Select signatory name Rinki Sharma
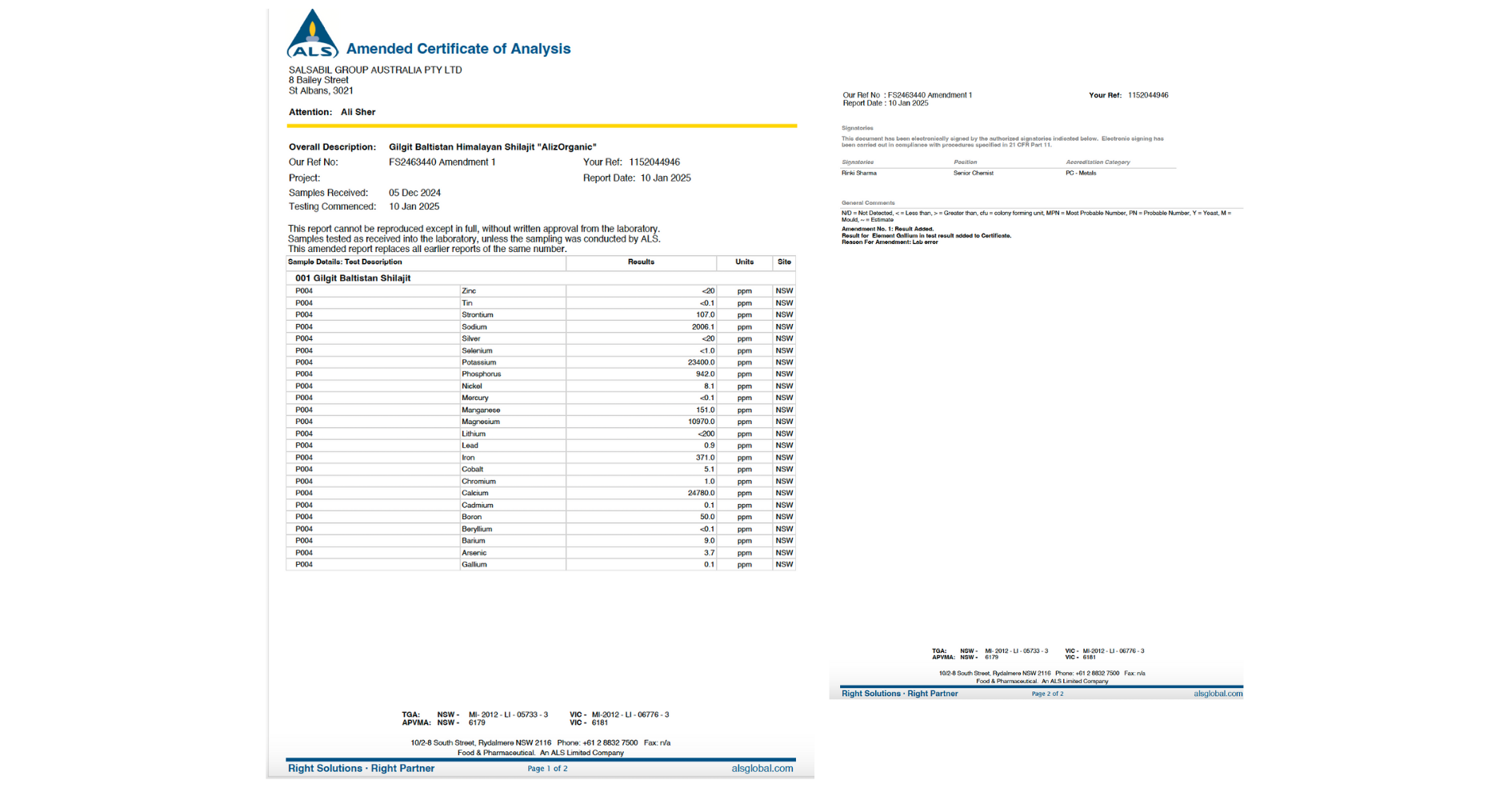Viewport: 1512px width, 788px height. coord(858,174)
